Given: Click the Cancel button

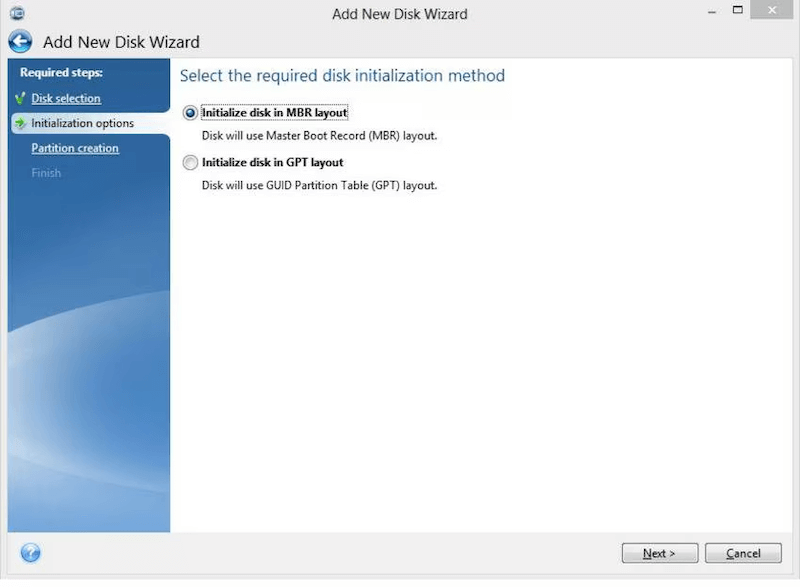Looking at the screenshot, I should tap(743, 553).
